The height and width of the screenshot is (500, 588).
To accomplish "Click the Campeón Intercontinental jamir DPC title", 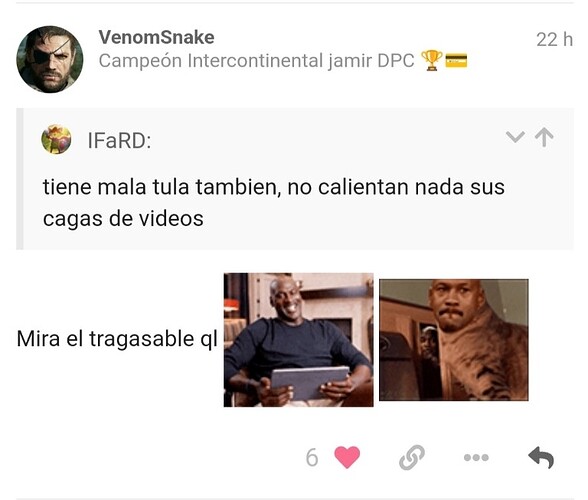I will click(256, 60).
